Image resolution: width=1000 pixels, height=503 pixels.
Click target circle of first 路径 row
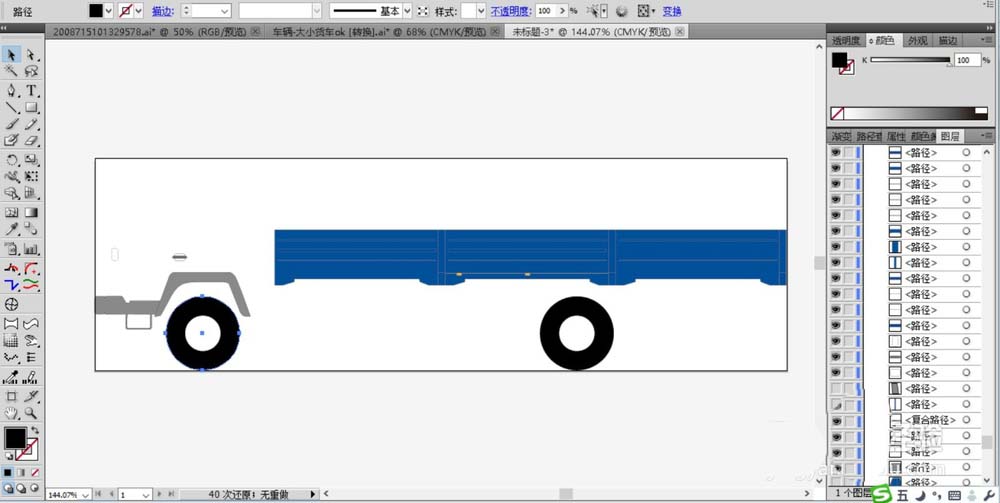966,153
